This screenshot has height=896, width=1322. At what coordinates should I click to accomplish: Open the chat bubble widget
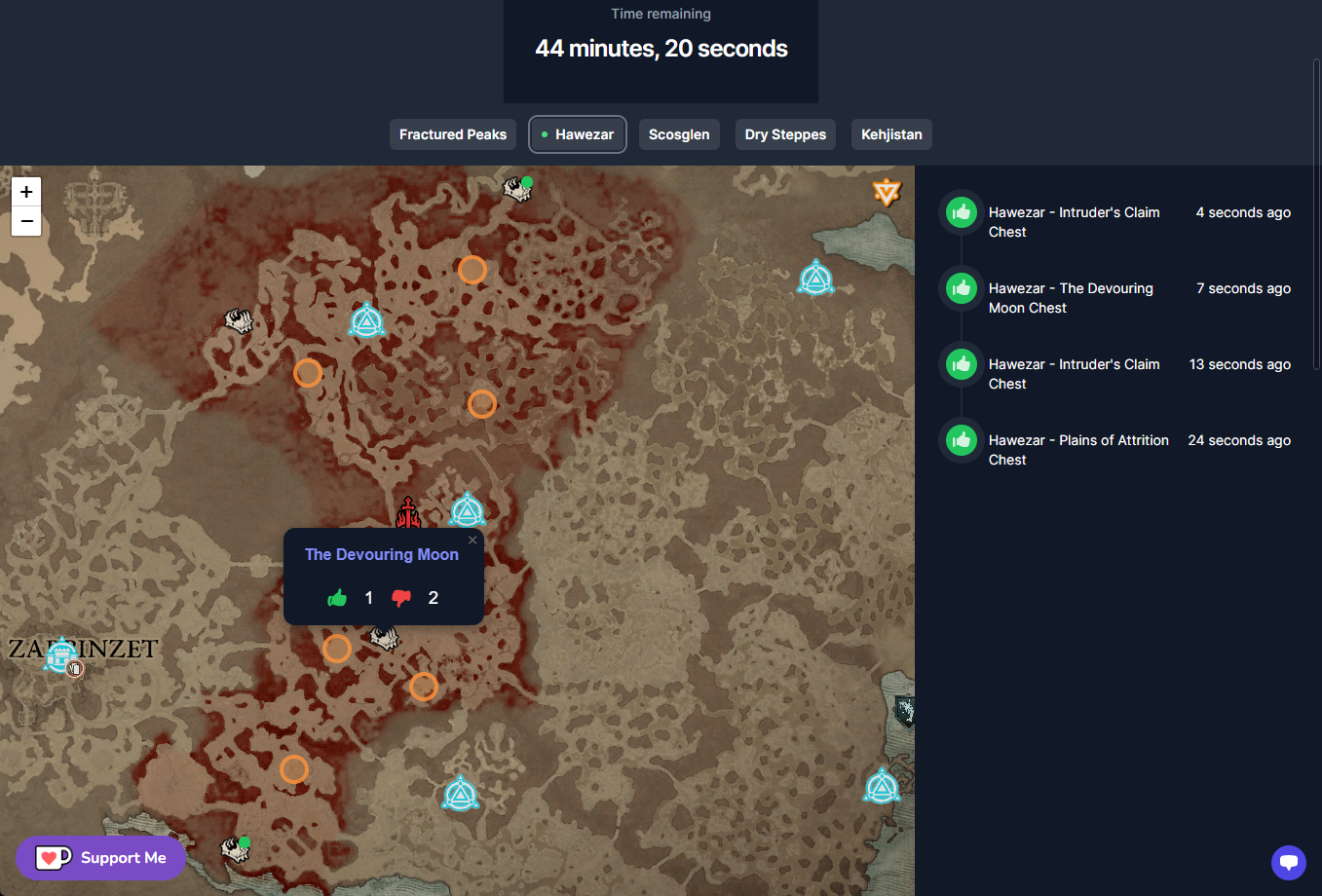click(x=1288, y=862)
